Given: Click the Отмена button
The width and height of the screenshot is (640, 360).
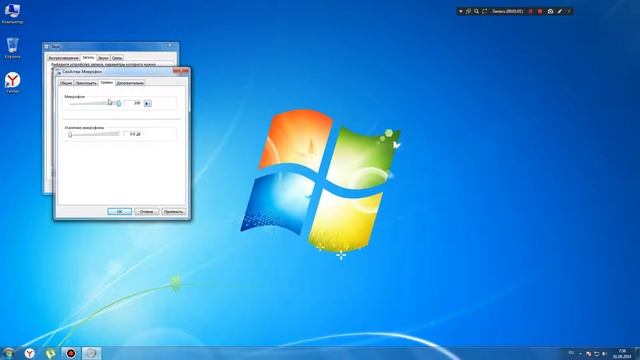Looking at the screenshot, I should click(x=147, y=211).
